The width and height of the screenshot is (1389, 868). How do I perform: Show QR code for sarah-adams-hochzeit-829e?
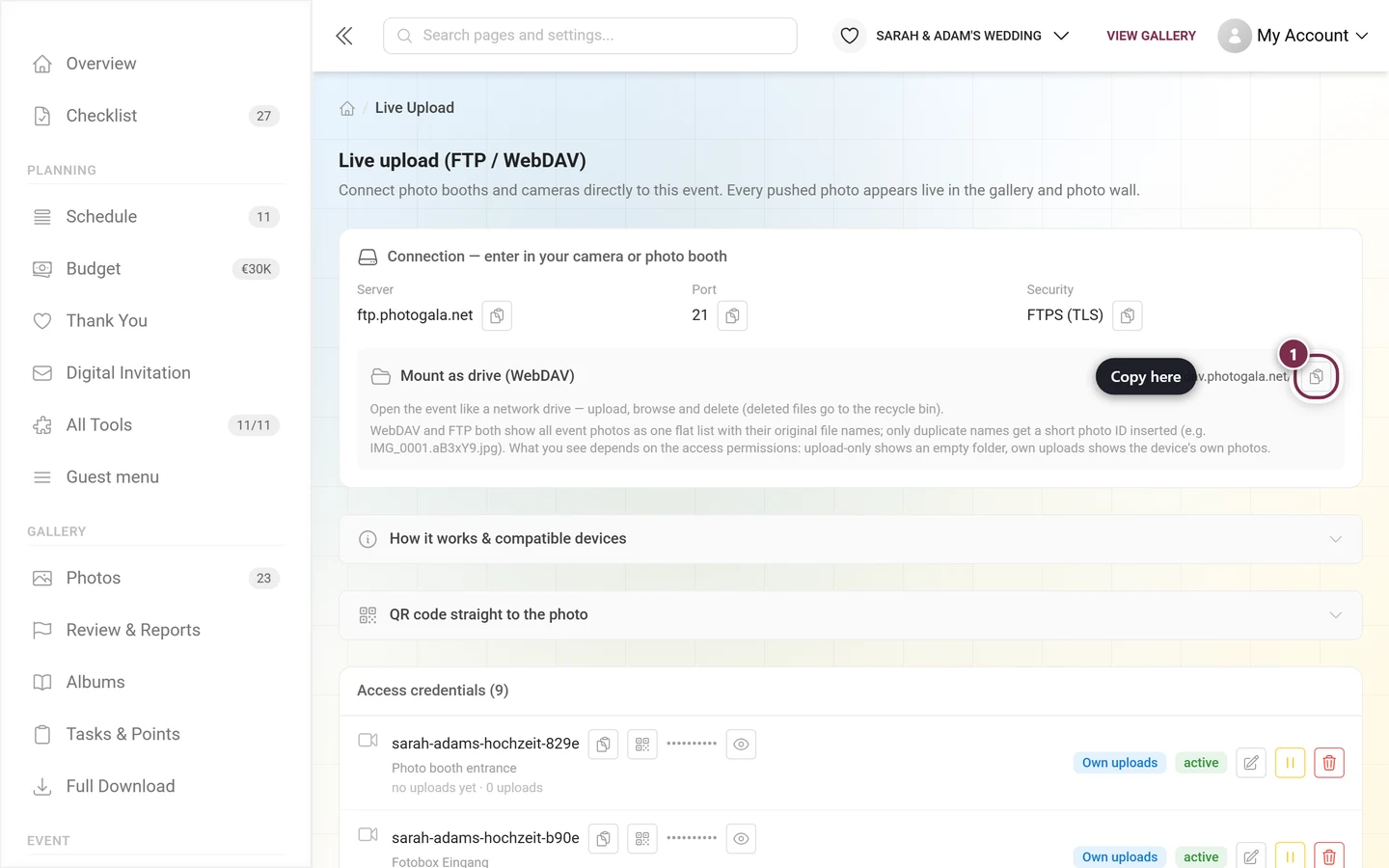(x=642, y=745)
